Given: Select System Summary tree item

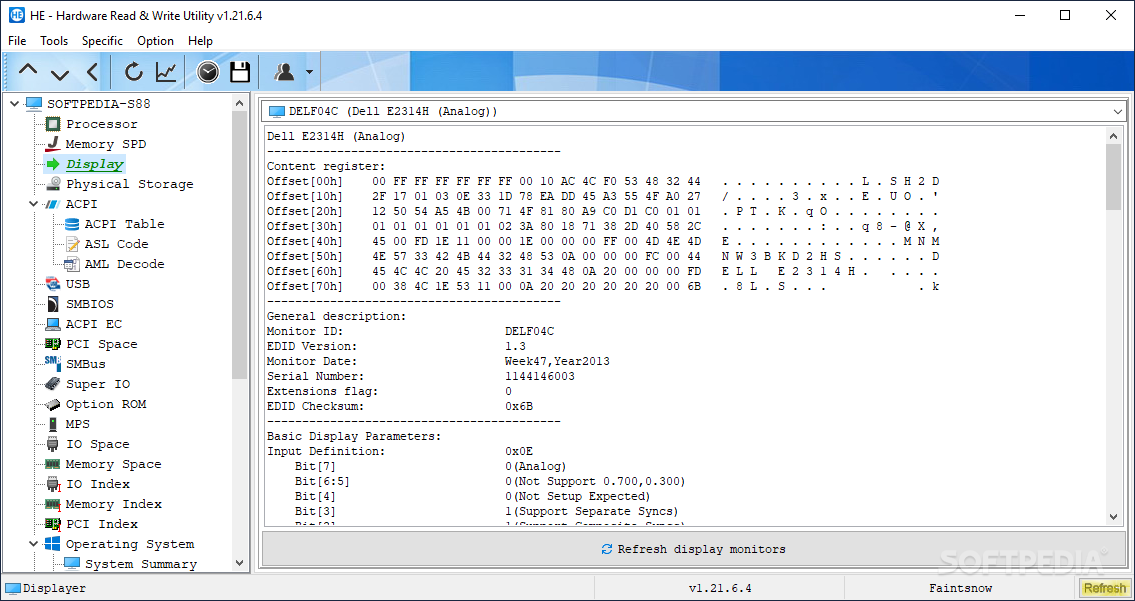Looking at the screenshot, I should point(141,563).
